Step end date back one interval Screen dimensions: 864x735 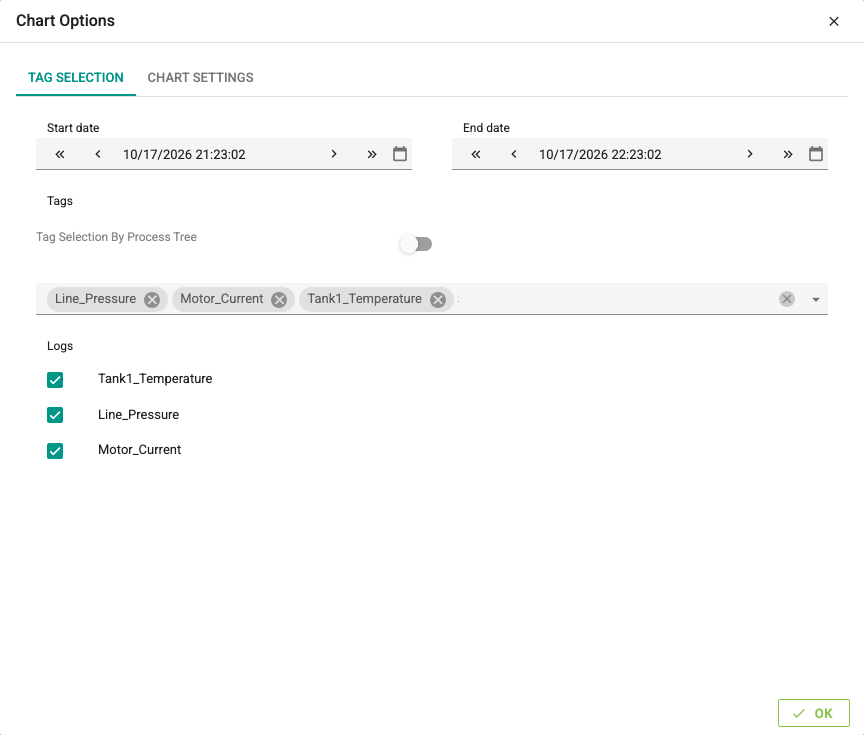(514, 154)
